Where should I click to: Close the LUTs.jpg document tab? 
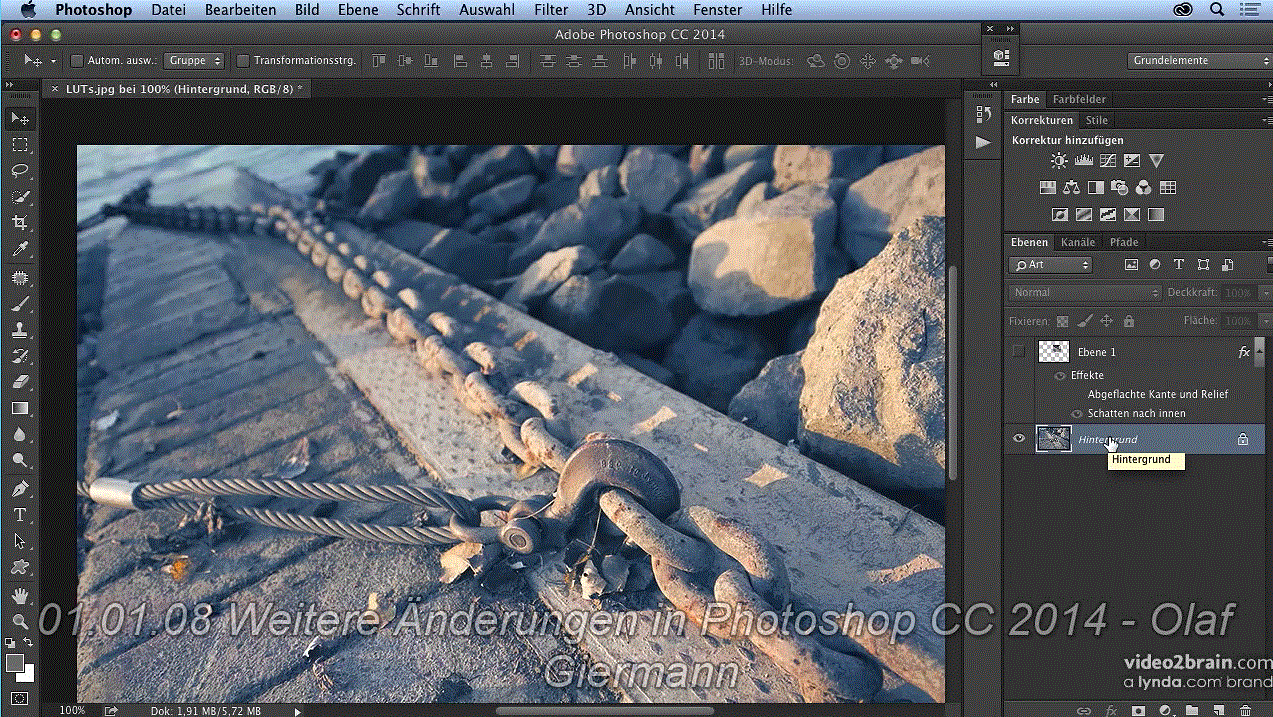tap(55, 89)
